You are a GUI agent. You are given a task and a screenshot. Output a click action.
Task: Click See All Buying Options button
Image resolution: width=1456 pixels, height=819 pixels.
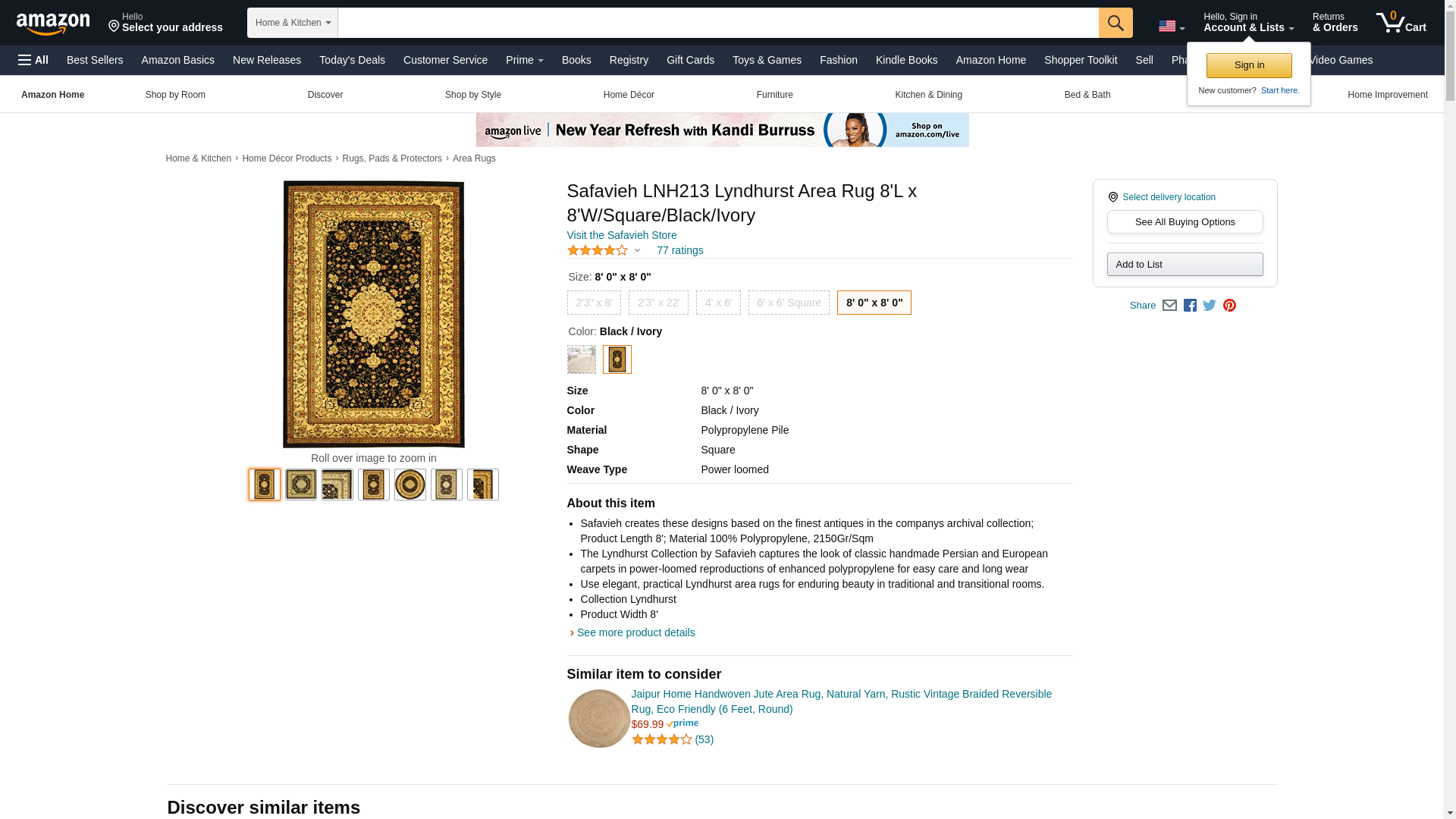point(1184,222)
